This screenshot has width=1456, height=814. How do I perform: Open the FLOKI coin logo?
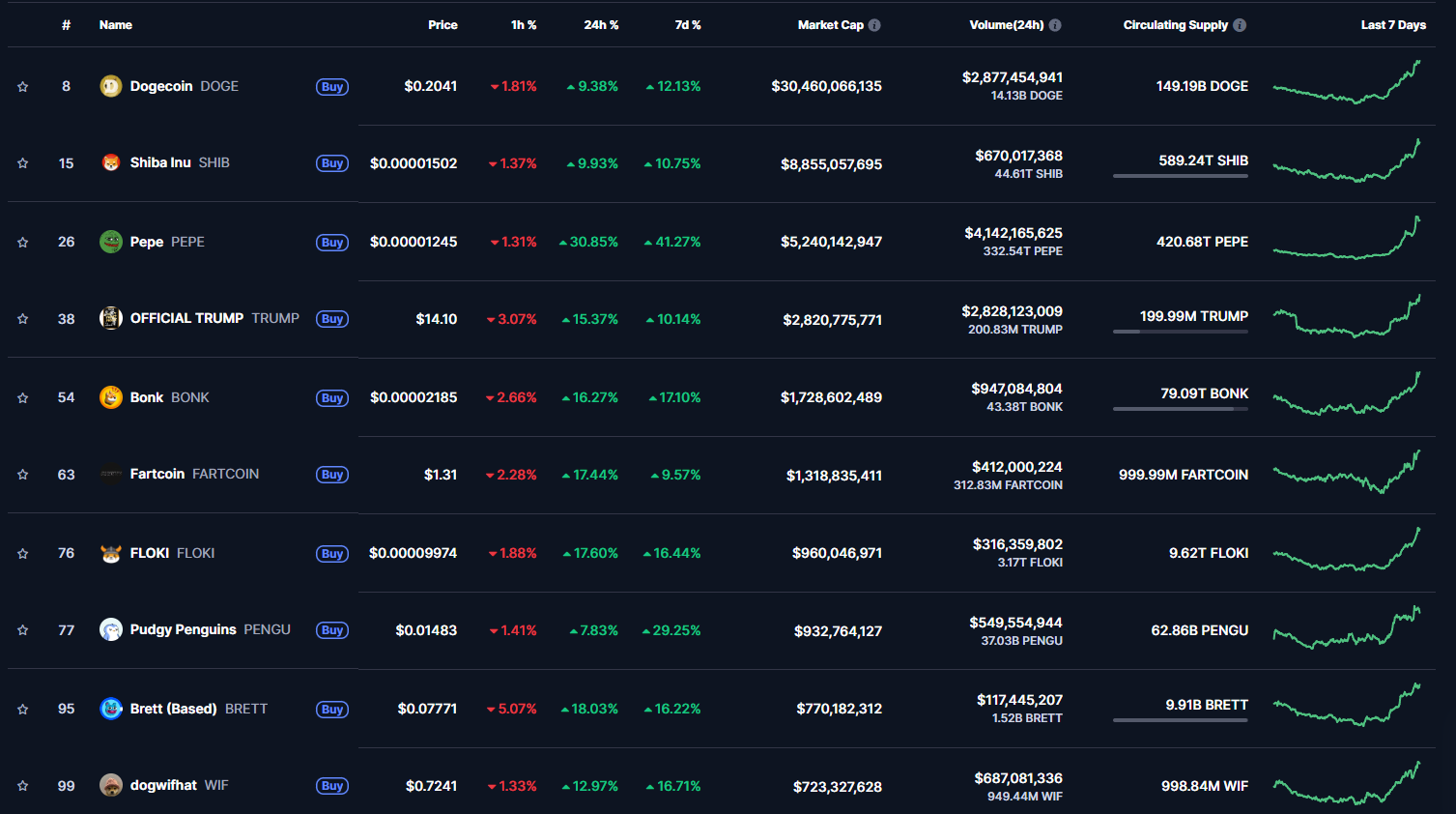click(x=111, y=553)
